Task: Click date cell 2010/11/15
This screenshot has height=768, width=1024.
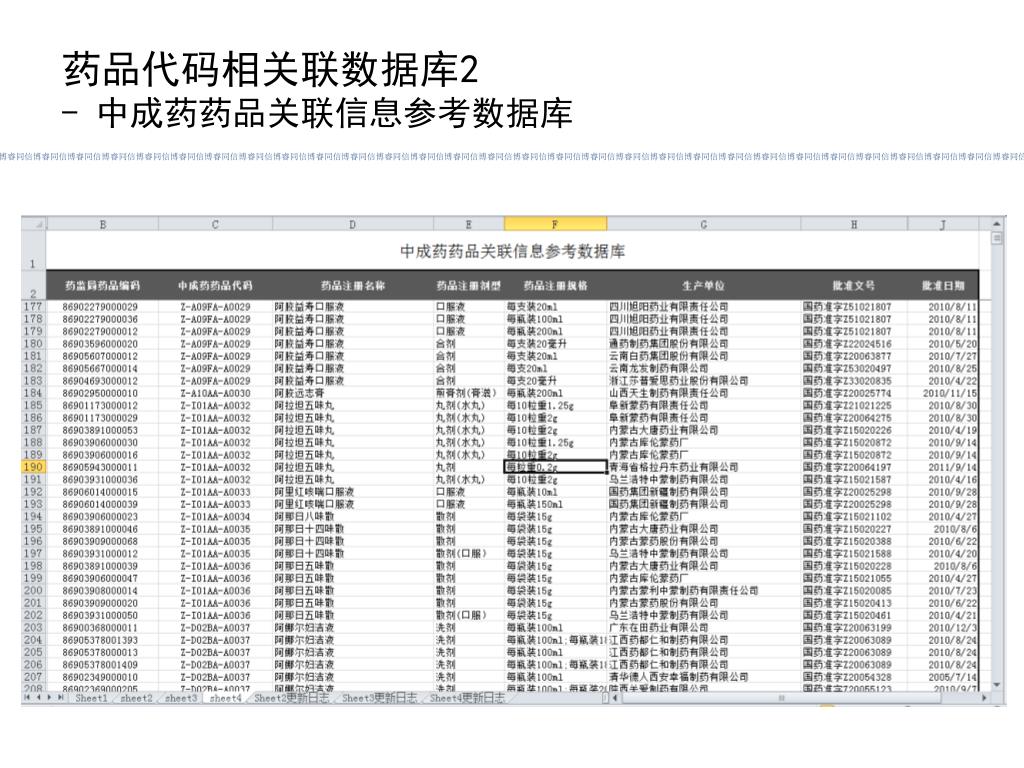Action: (943, 393)
